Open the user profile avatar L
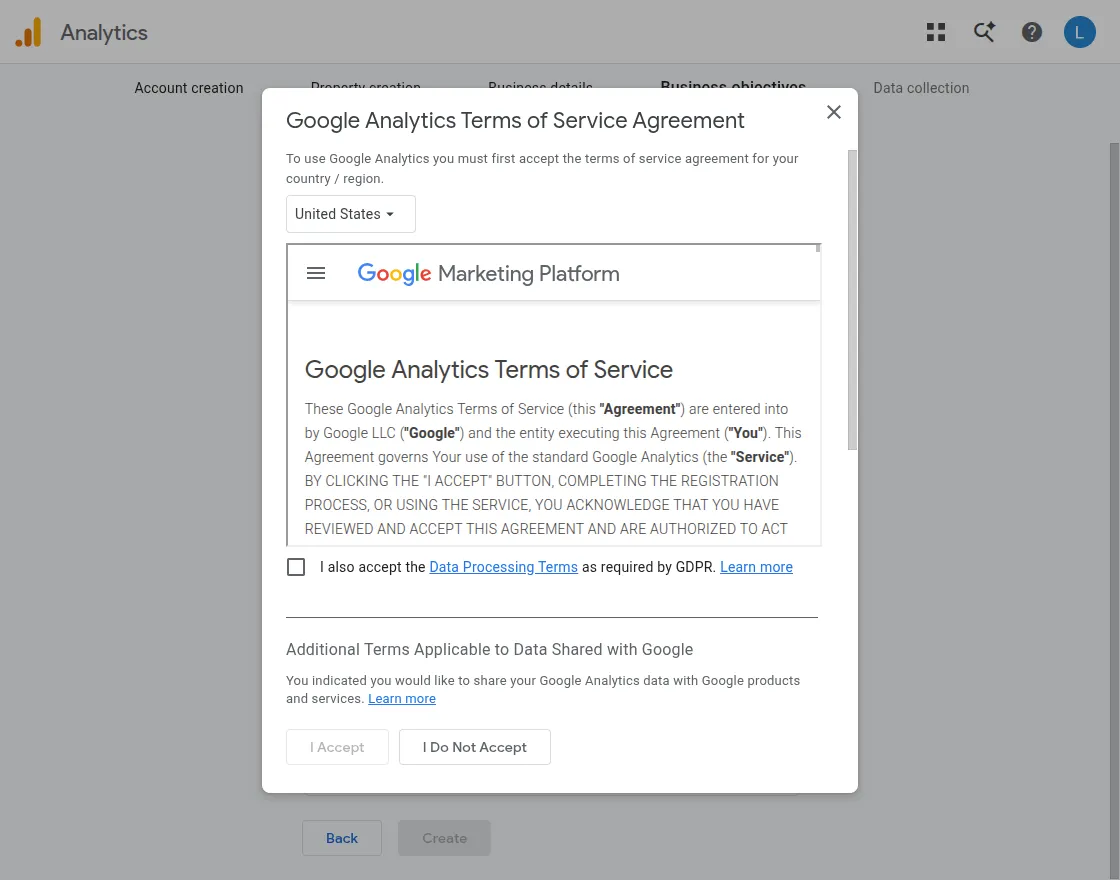1120x880 pixels. pos(1079,32)
